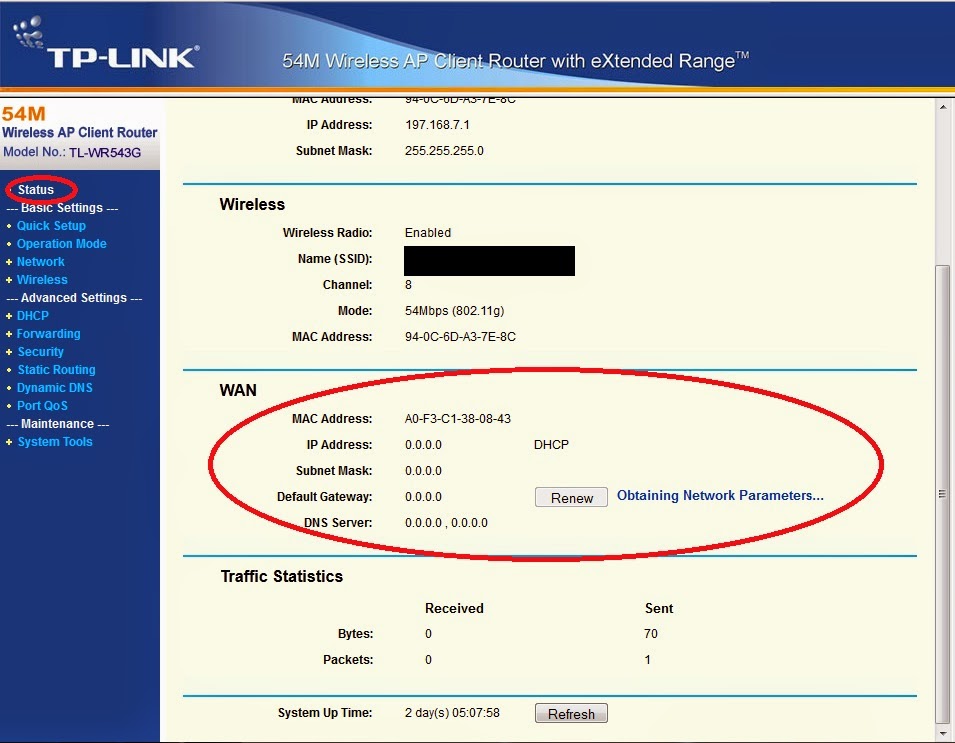
Task: Expand the Security plus icon
Action: 9,352
